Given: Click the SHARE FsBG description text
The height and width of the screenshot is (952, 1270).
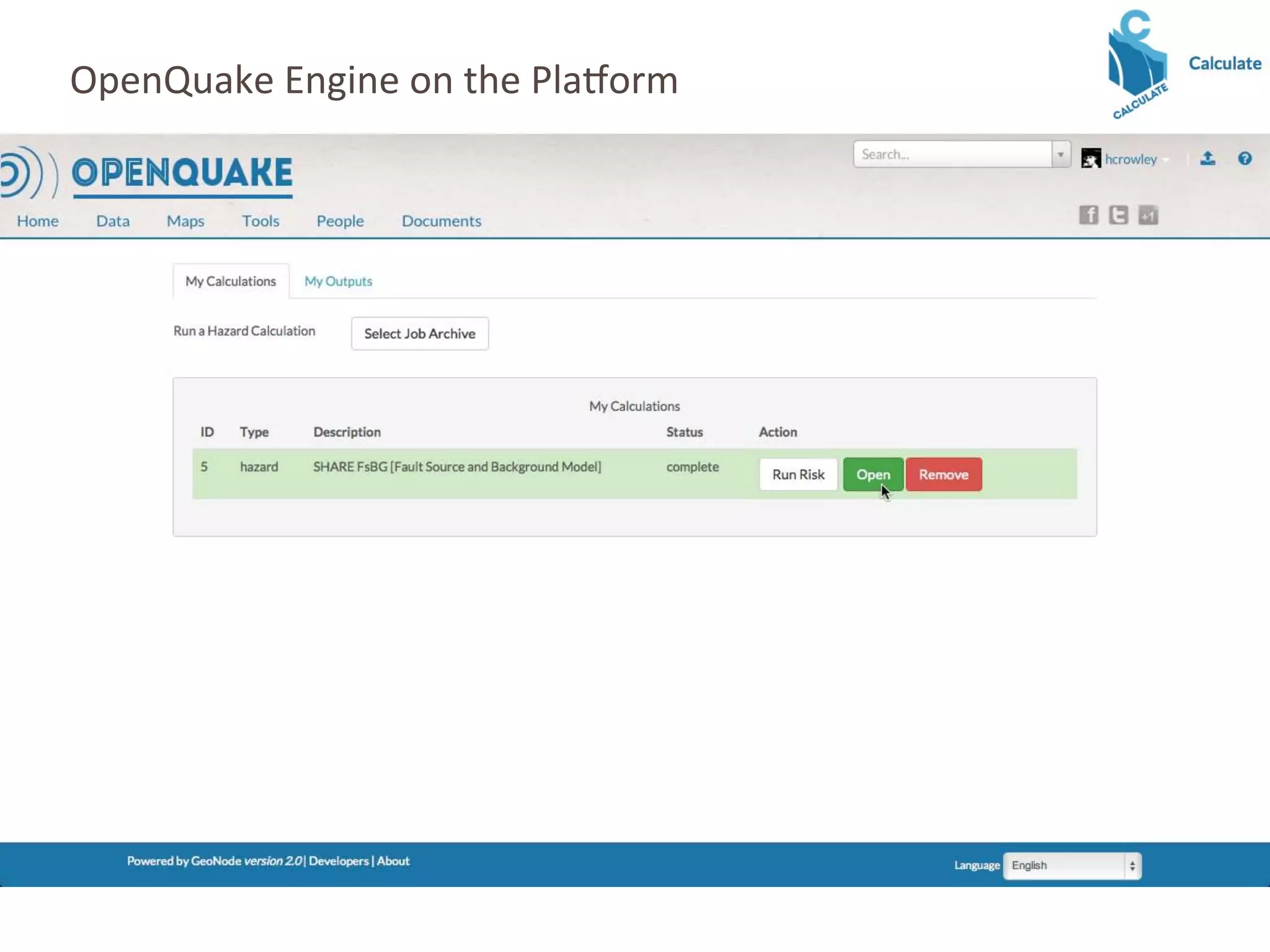Looking at the screenshot, I should tap(457, 467).
